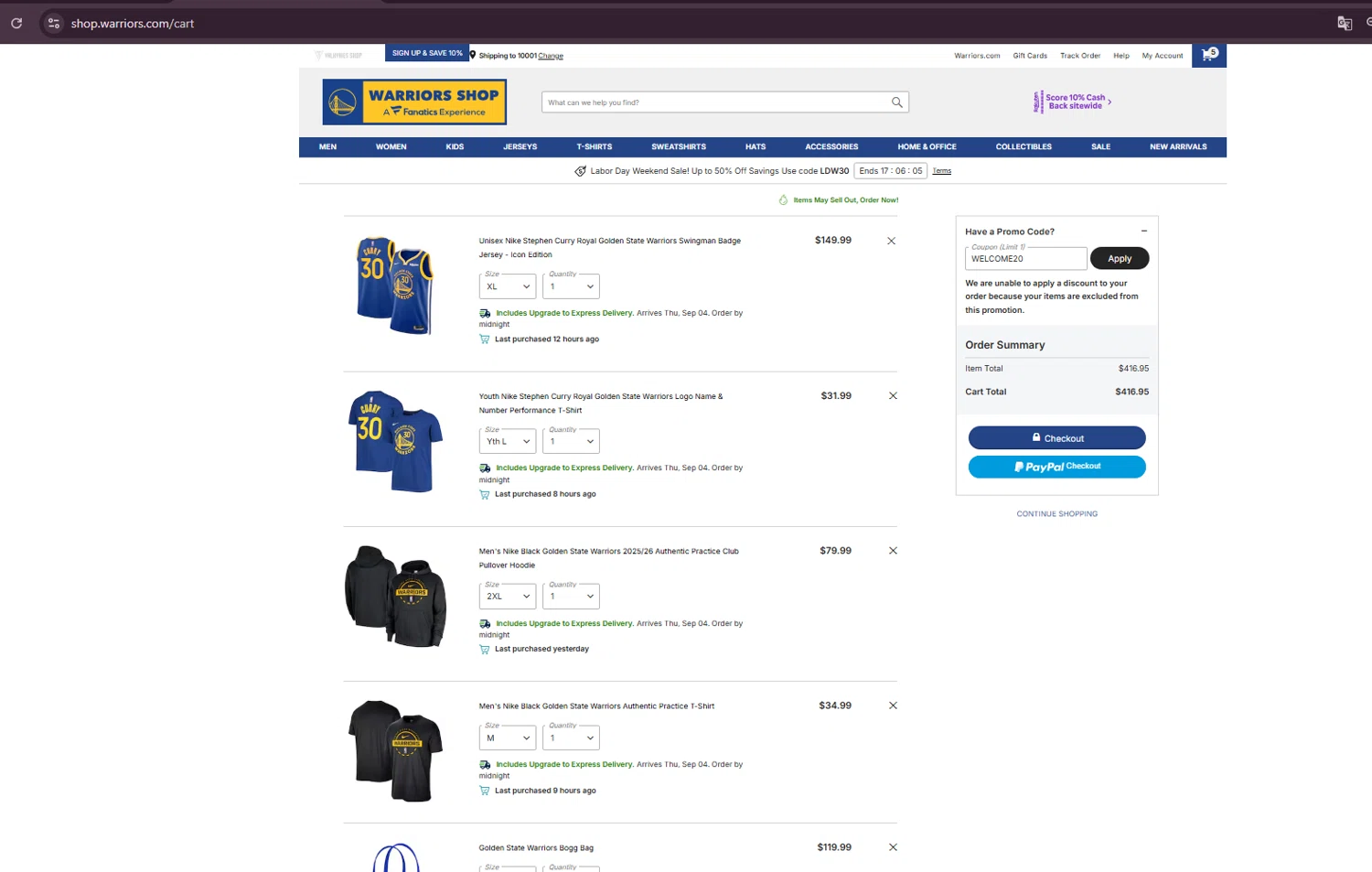
Task: Click the PayPal Checkout button
Action: pyautogui.click(x=1057, y=467)
